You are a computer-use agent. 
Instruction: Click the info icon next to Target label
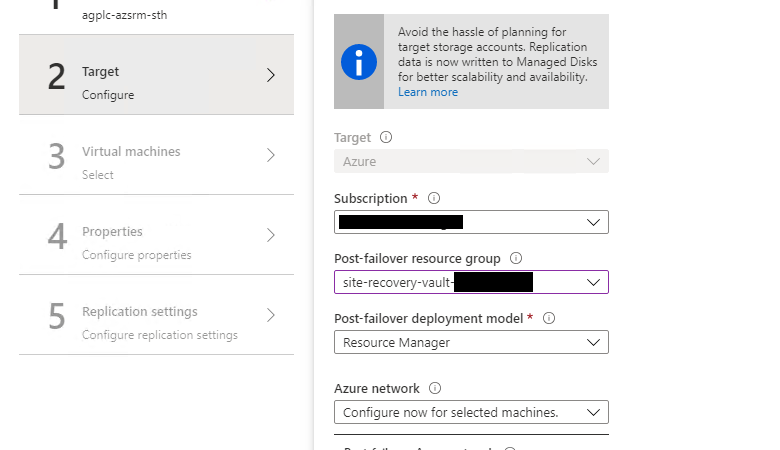[386, 138]
